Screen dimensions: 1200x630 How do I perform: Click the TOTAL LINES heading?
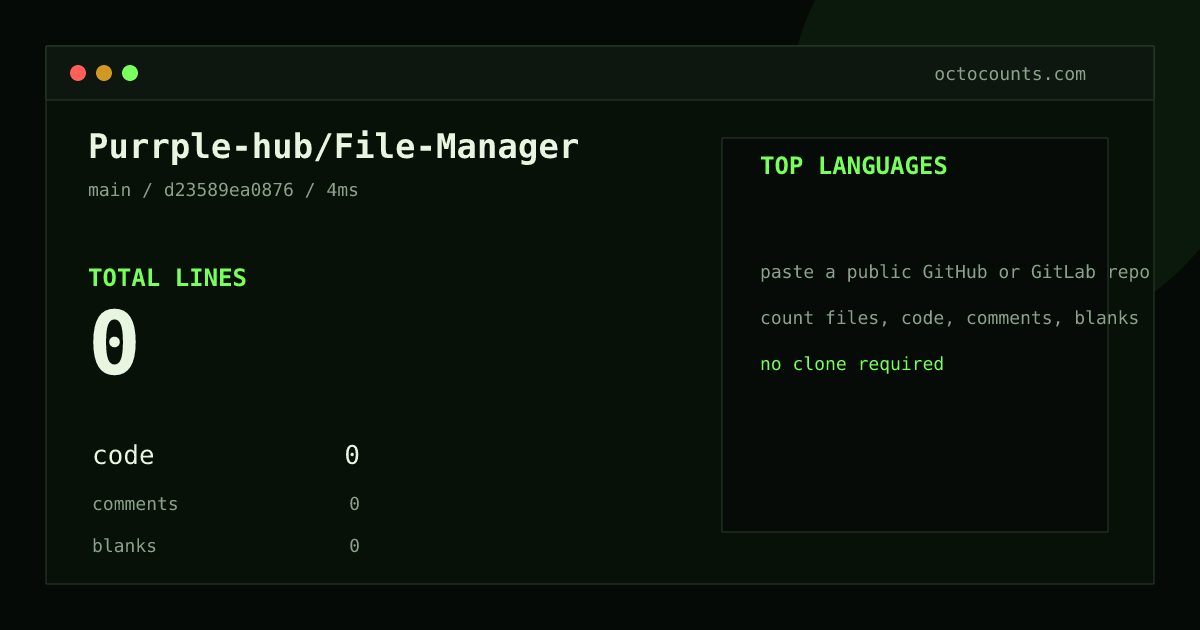point(167,278)
